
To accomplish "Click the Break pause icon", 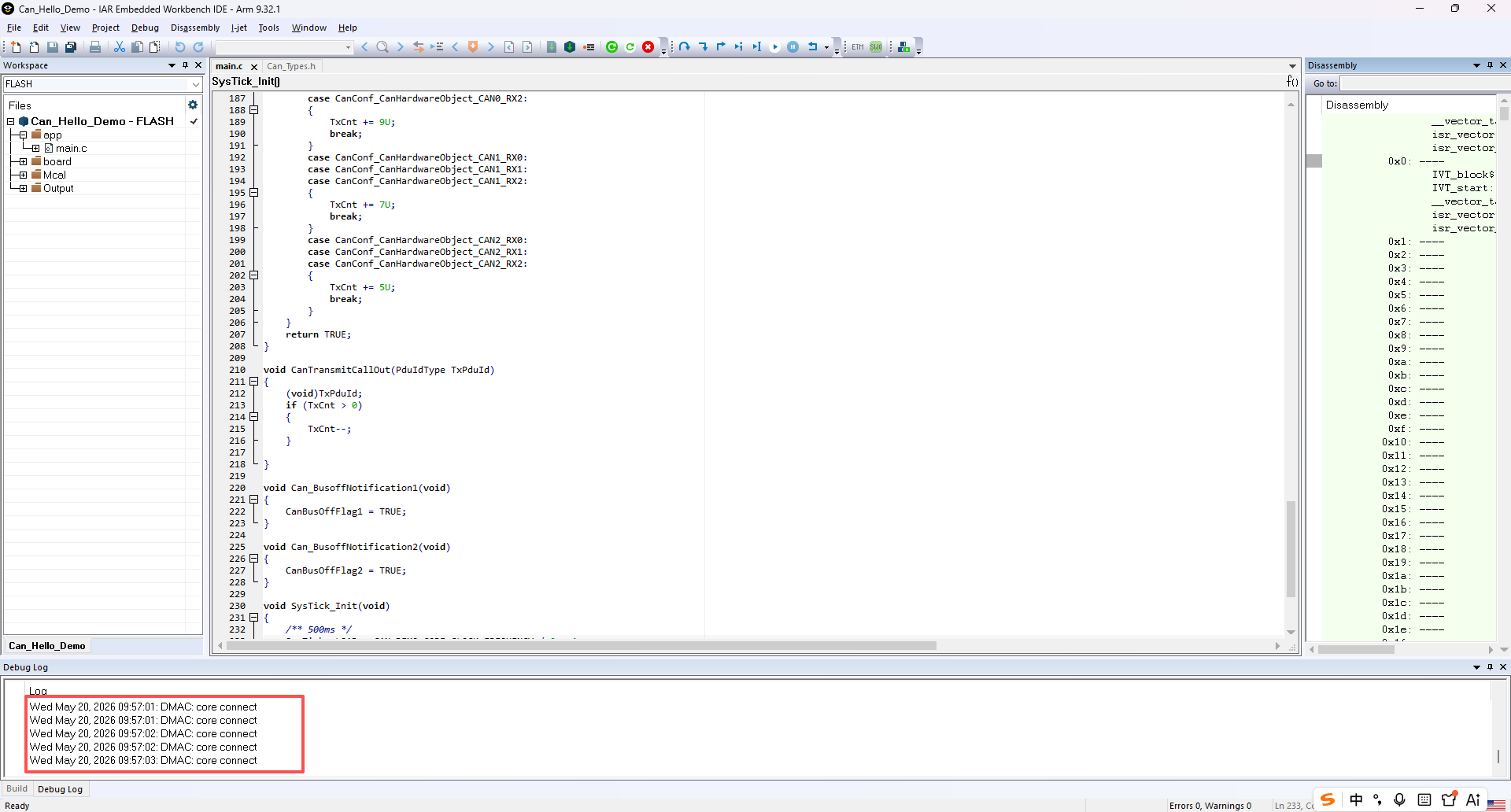I will click(793, 47).
